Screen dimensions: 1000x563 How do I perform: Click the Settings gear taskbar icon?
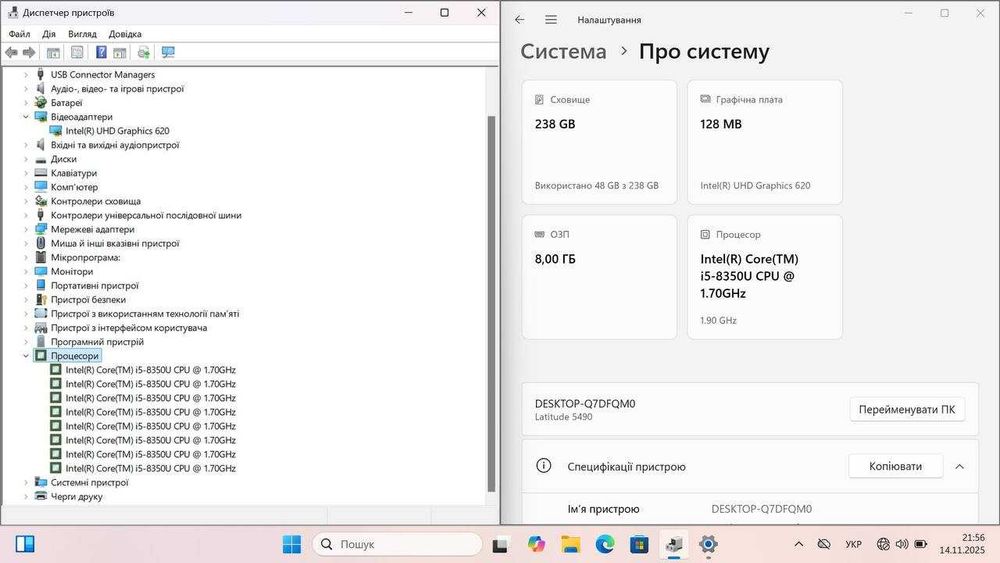[708, 544]
